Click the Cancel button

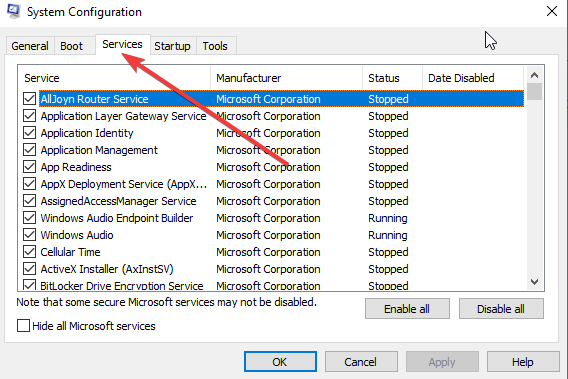361,362
